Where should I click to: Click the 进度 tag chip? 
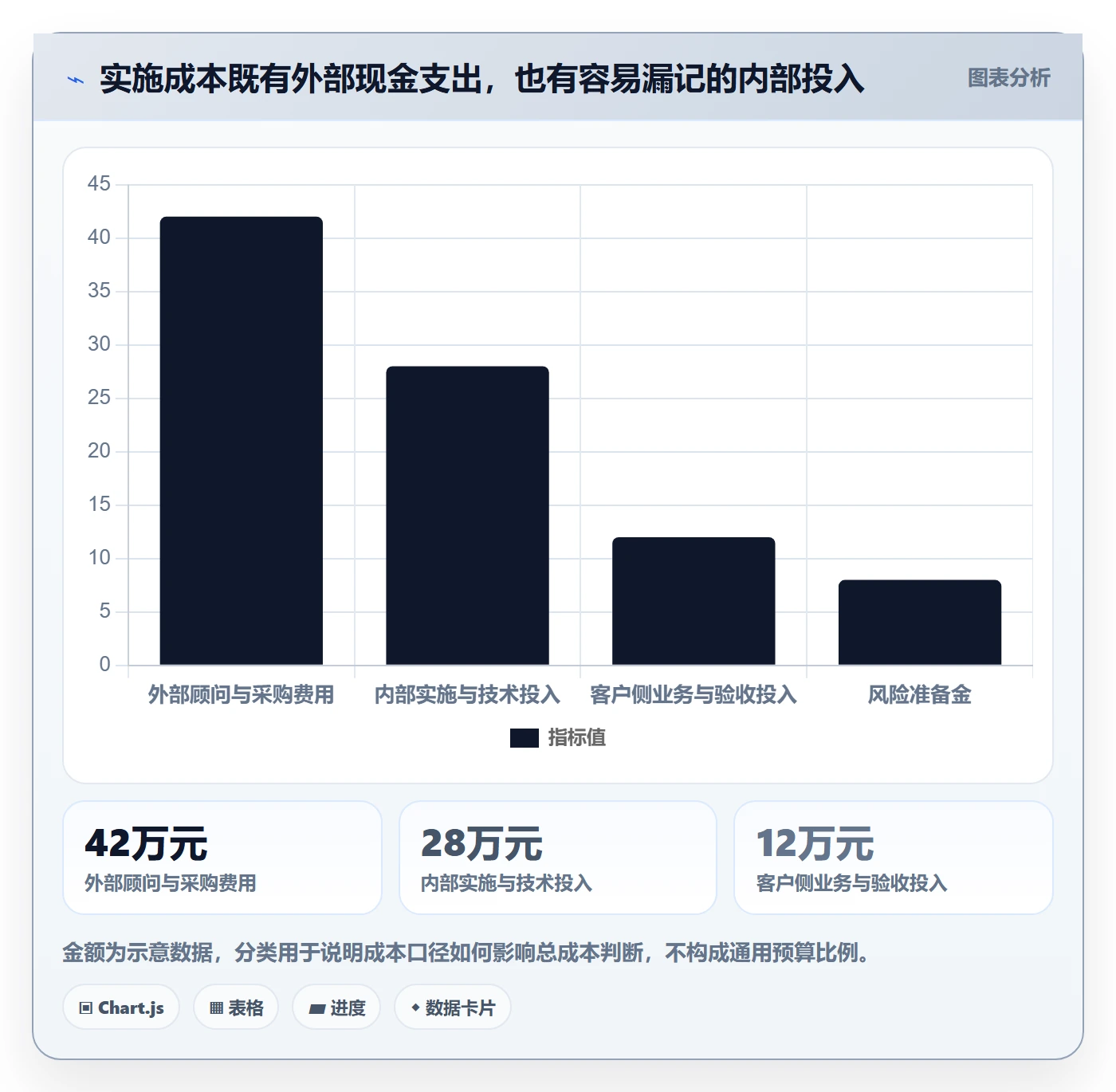[336, 1008]
